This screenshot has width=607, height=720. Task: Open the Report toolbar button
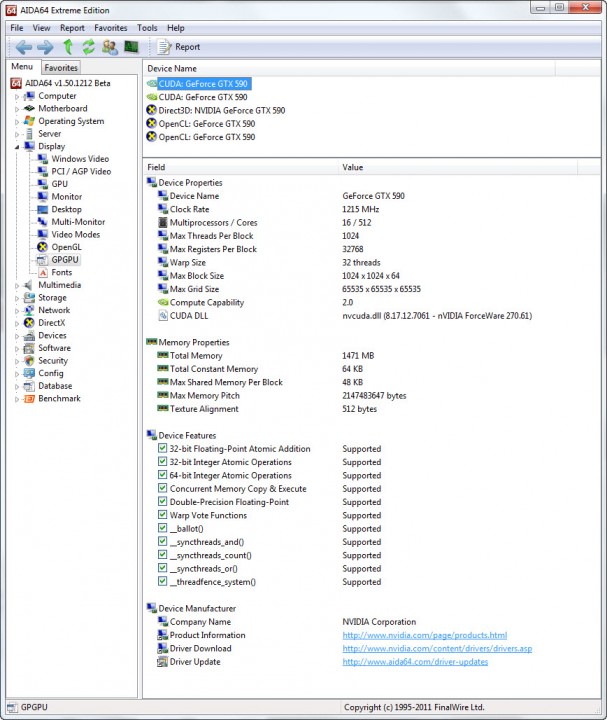click(179, 47)
